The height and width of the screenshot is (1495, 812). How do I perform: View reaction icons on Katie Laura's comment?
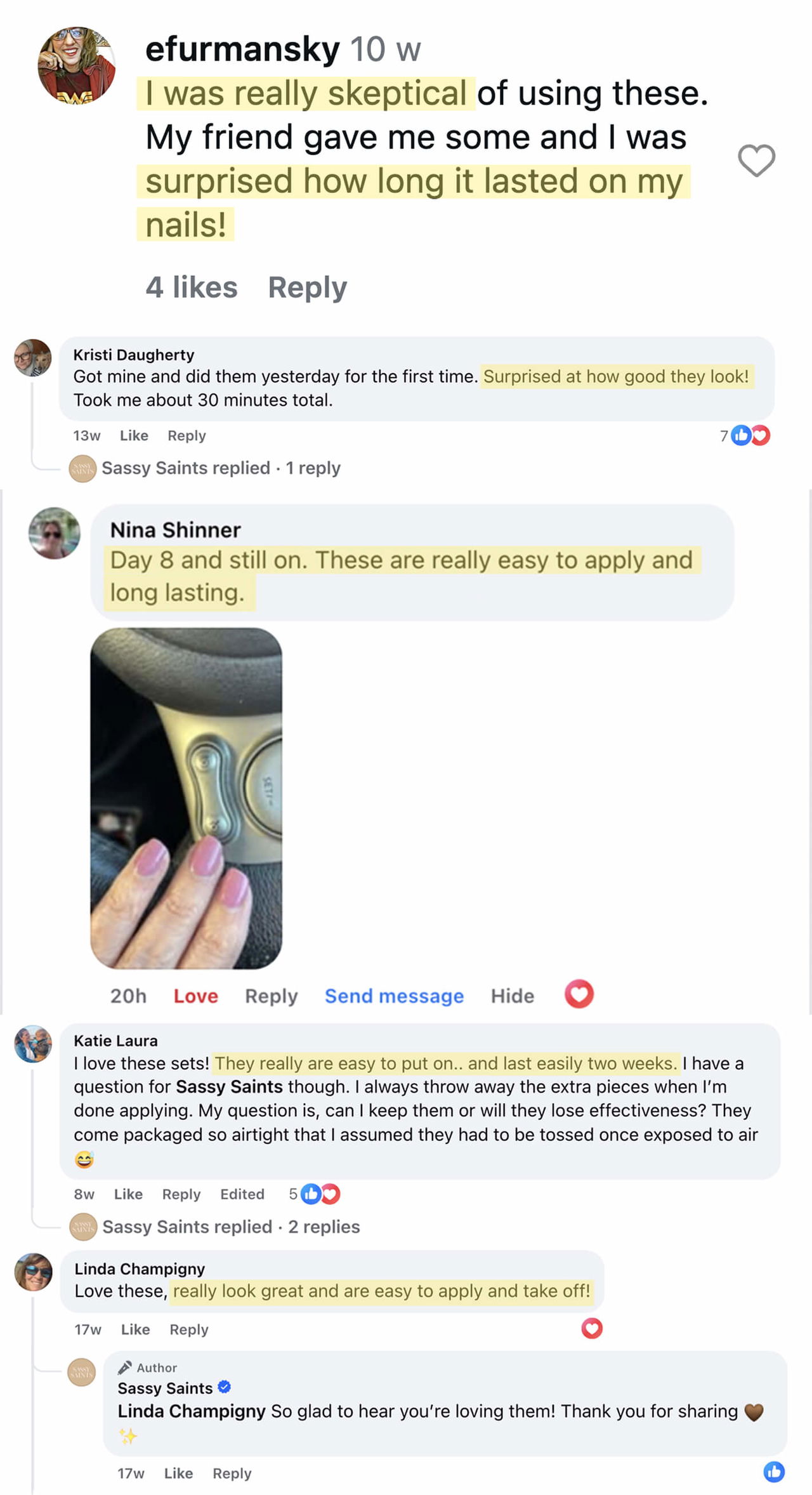tap(315, 1194)
